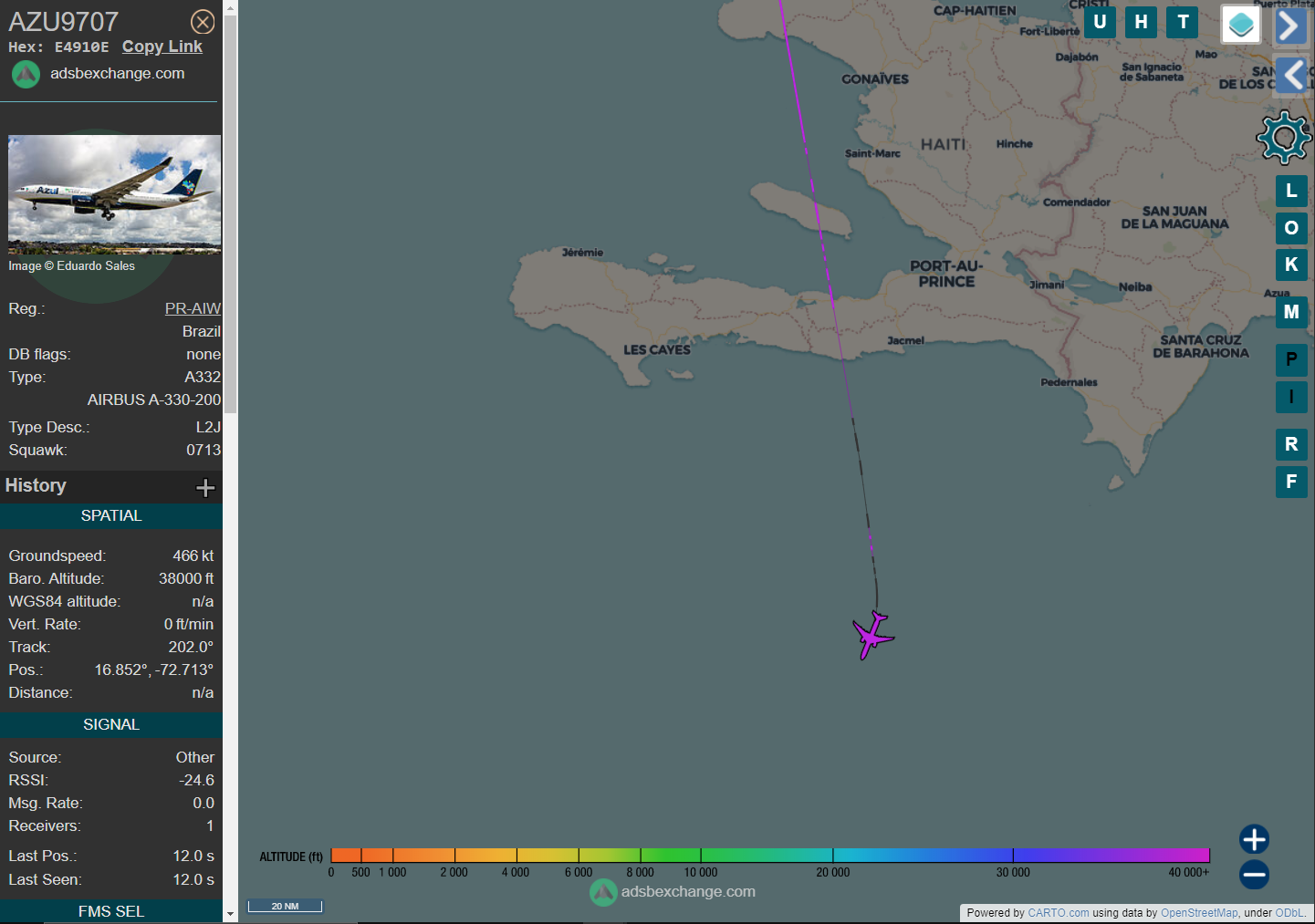Close the AZU9707 aircraft info panel
This screenshot has width=1315, height=924.
(203, 22)
